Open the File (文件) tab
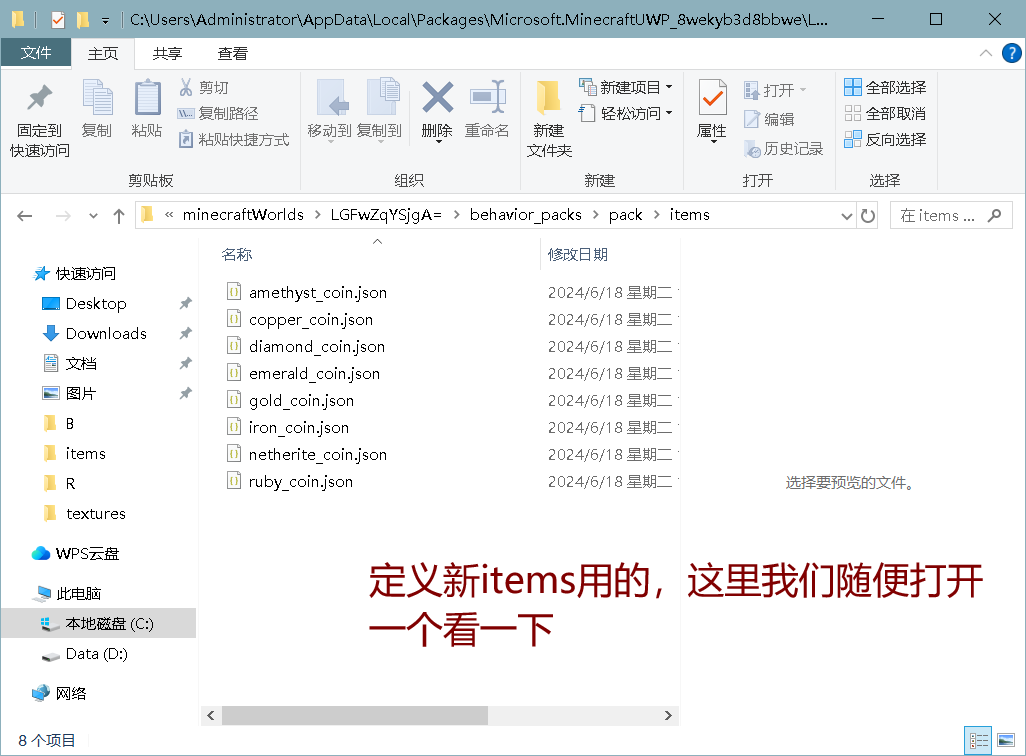The height and width of the screenshot is (756, 1026). pos(36,52)
